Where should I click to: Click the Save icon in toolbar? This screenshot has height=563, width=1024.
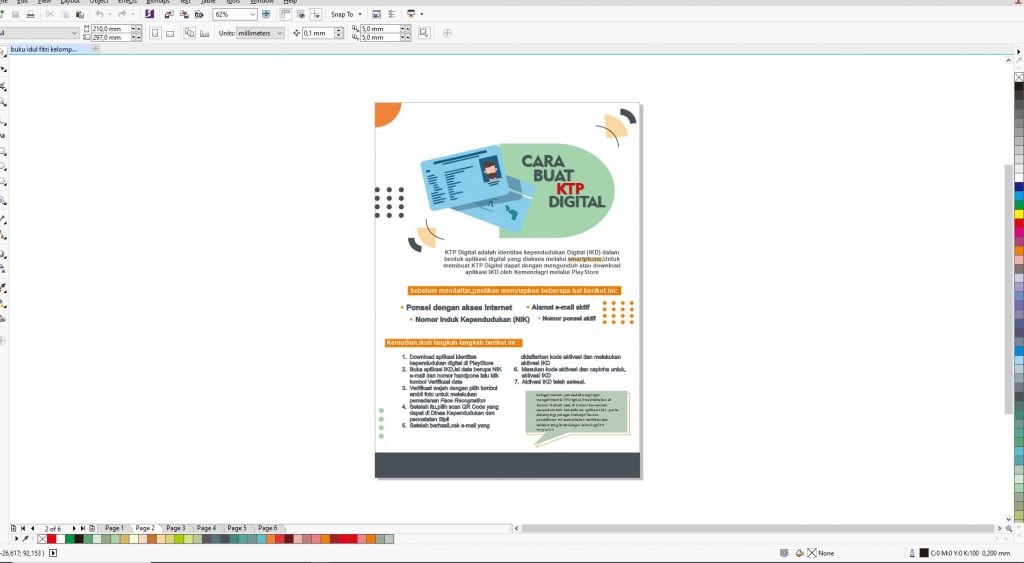pos(16,14)
